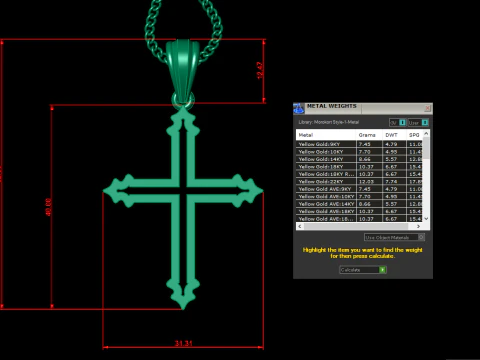Click the scroll left arrow under the metals list
480x360 pixels.
pyautogui.click(x=300, y=226)
